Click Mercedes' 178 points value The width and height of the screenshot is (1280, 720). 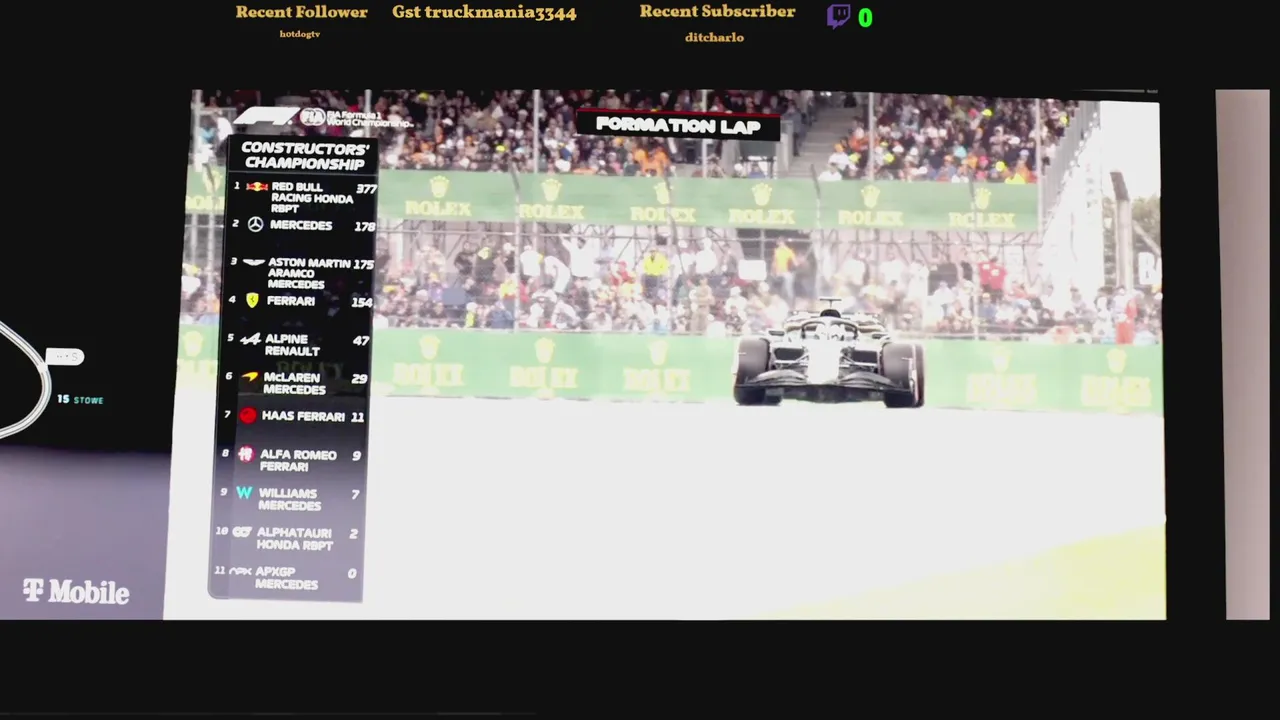pyautogui.click(x=364, y=226)
